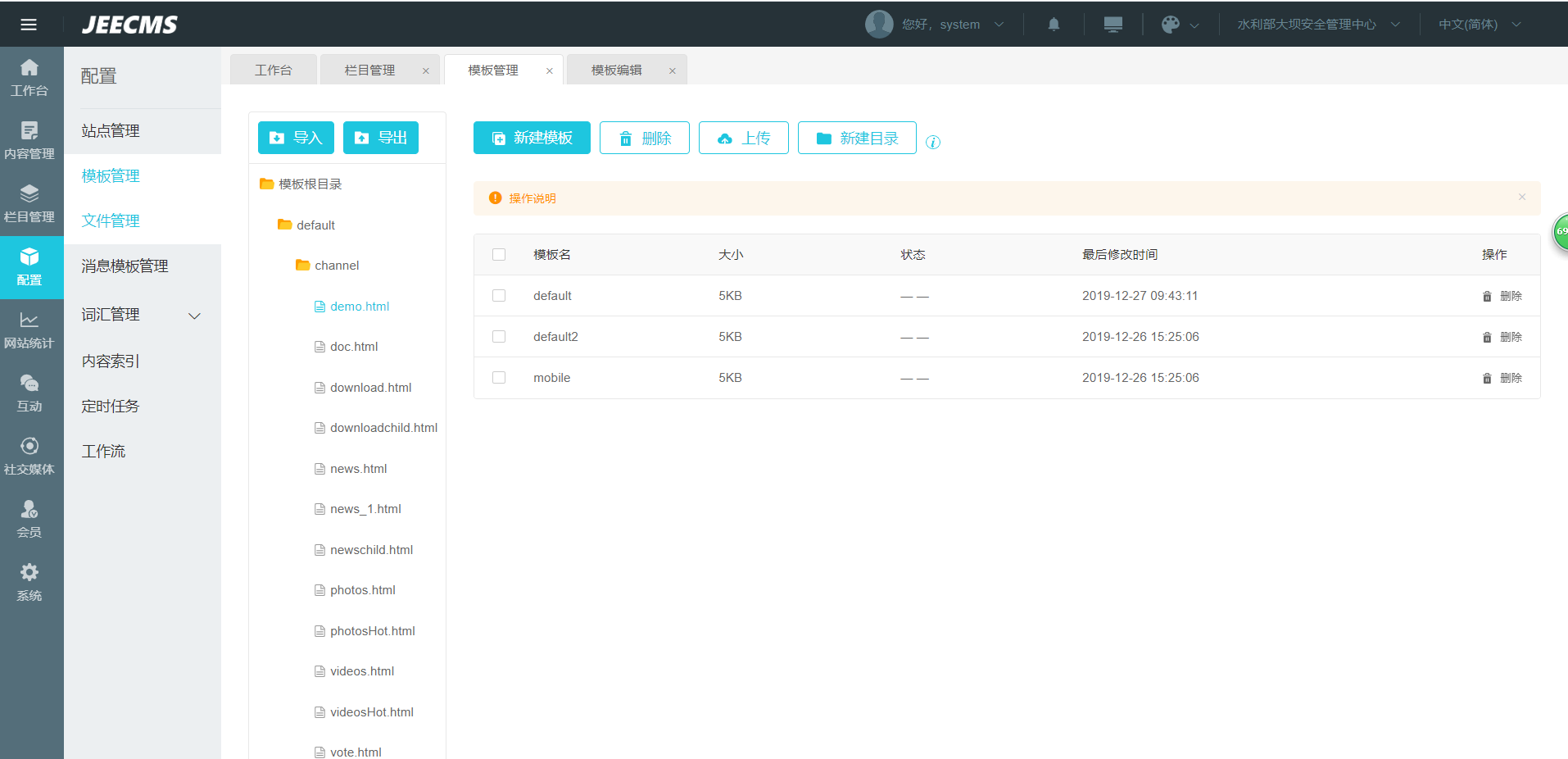1568x759 pixels.
Task: Click the 新建模板 button
Action: [532, 138]
